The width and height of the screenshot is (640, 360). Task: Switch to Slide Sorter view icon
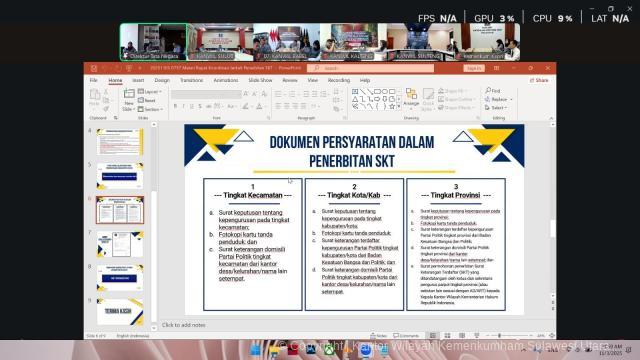tap(447, 336)
